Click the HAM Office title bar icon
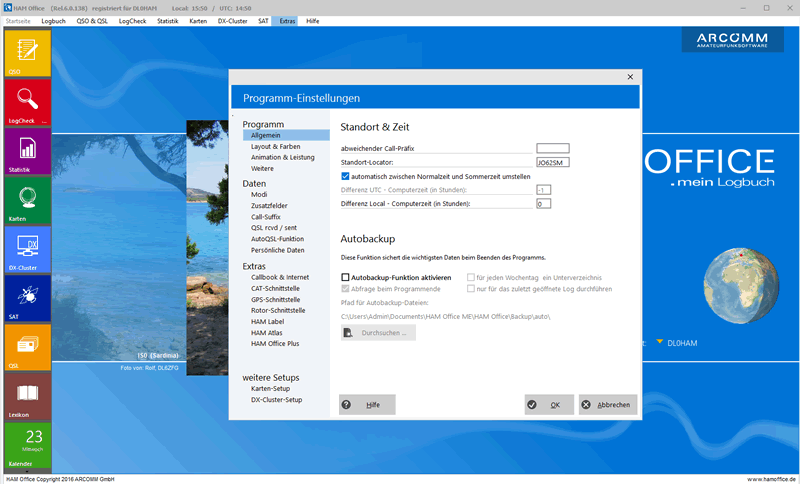Screen dimensions: 800x484 [x=8, y=8]
